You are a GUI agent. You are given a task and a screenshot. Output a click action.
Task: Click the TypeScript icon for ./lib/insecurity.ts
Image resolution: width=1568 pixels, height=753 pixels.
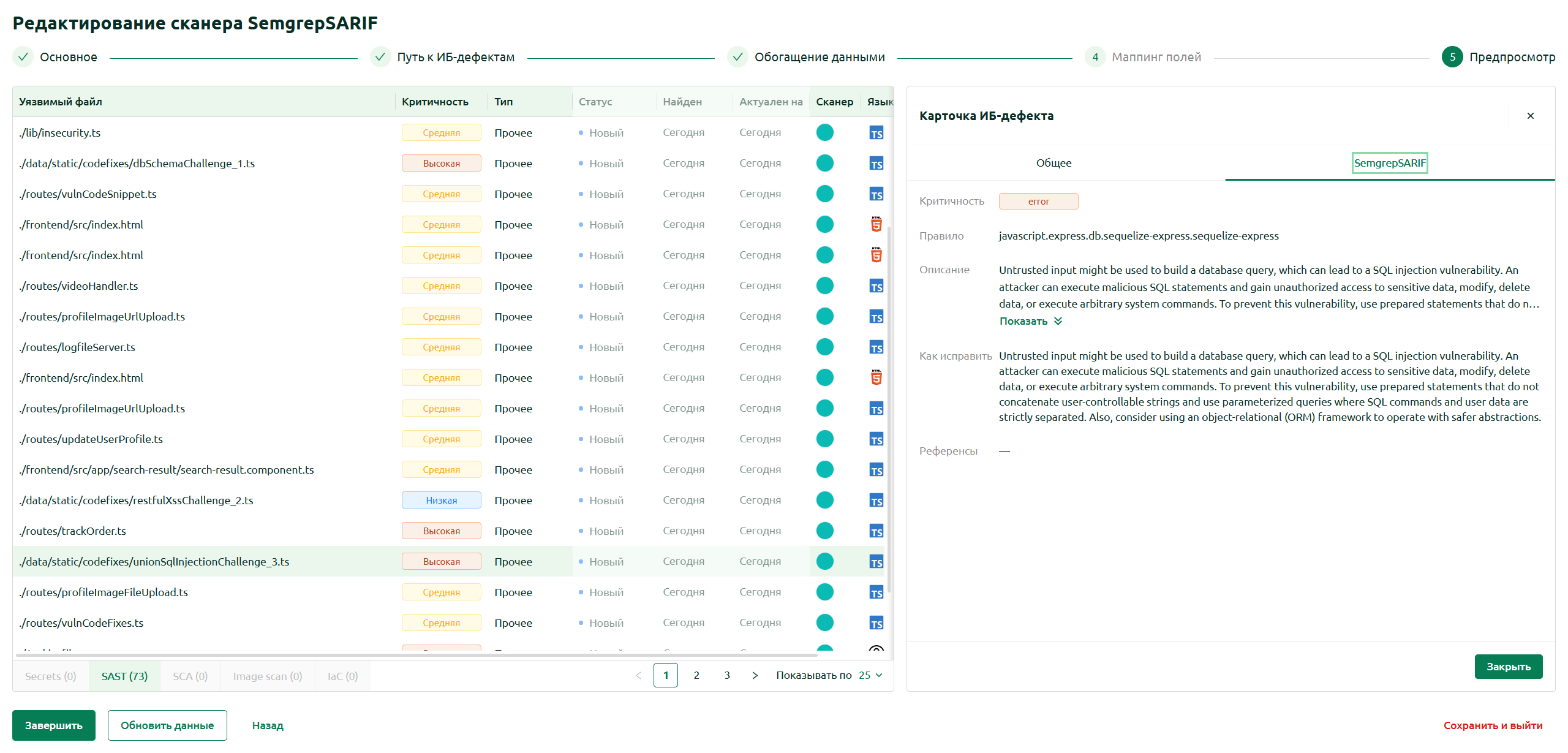pos(876,133)
